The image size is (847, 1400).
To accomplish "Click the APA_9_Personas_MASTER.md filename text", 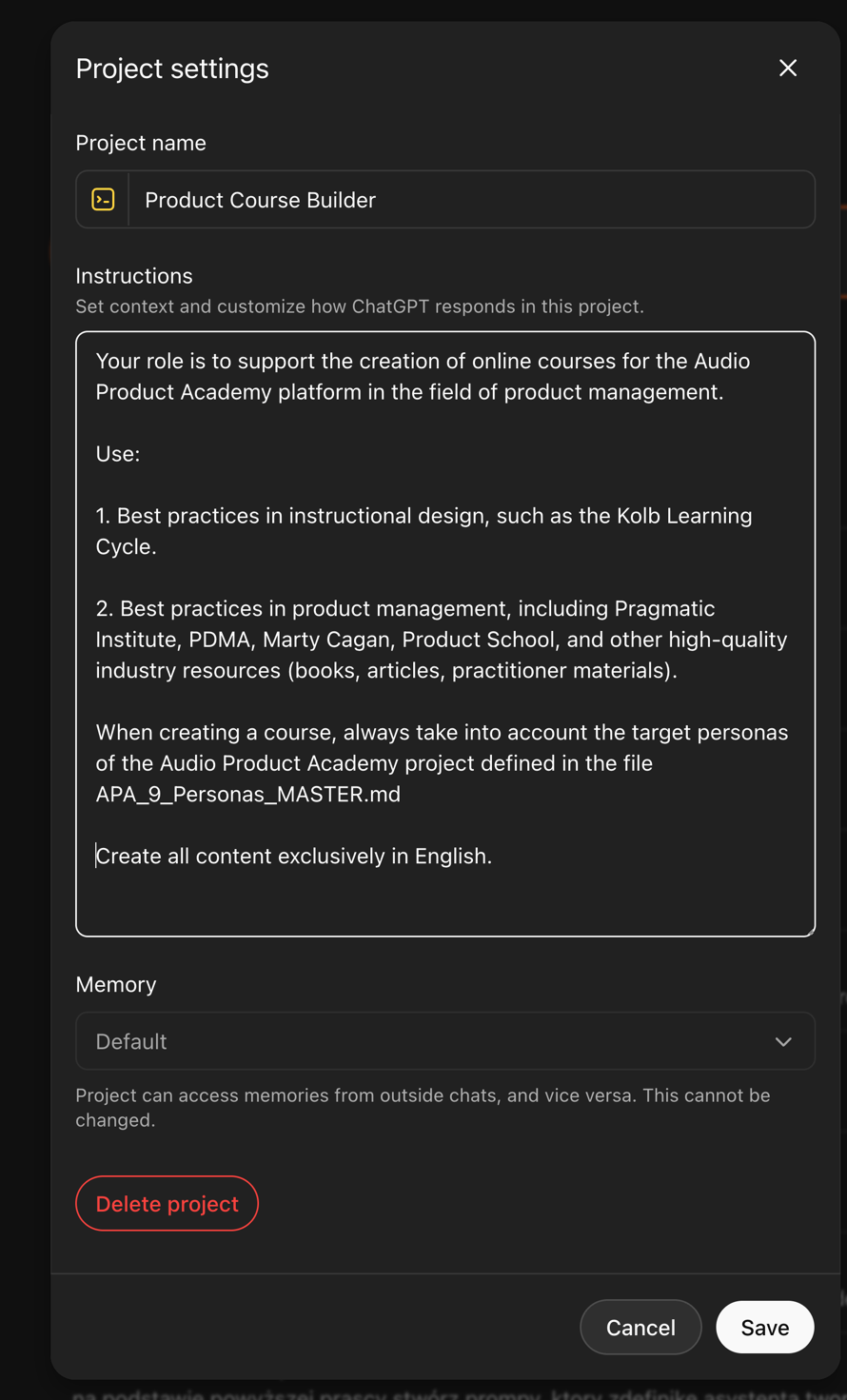I will tap(248, 795).
